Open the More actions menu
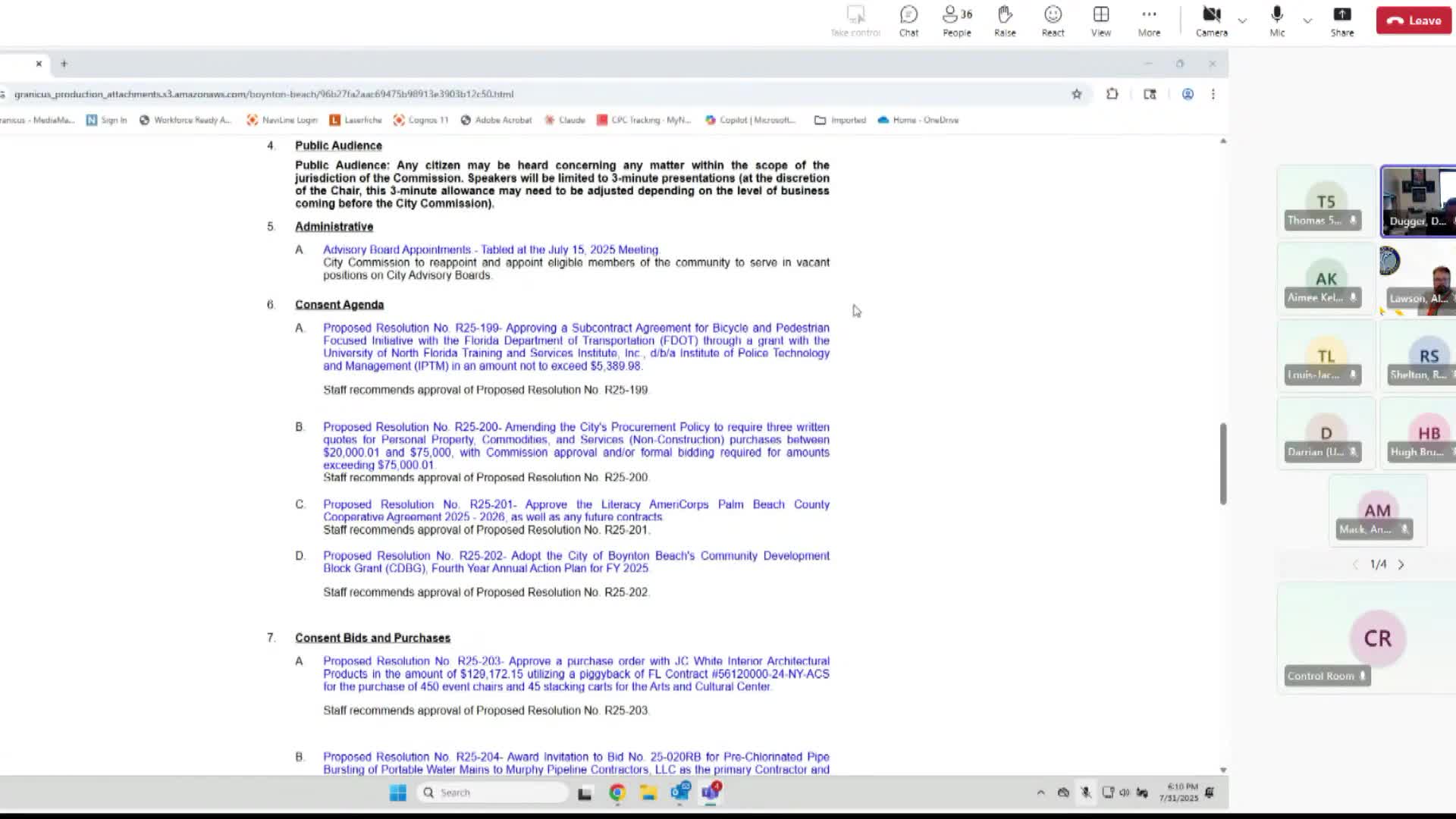 point(1149,20)
